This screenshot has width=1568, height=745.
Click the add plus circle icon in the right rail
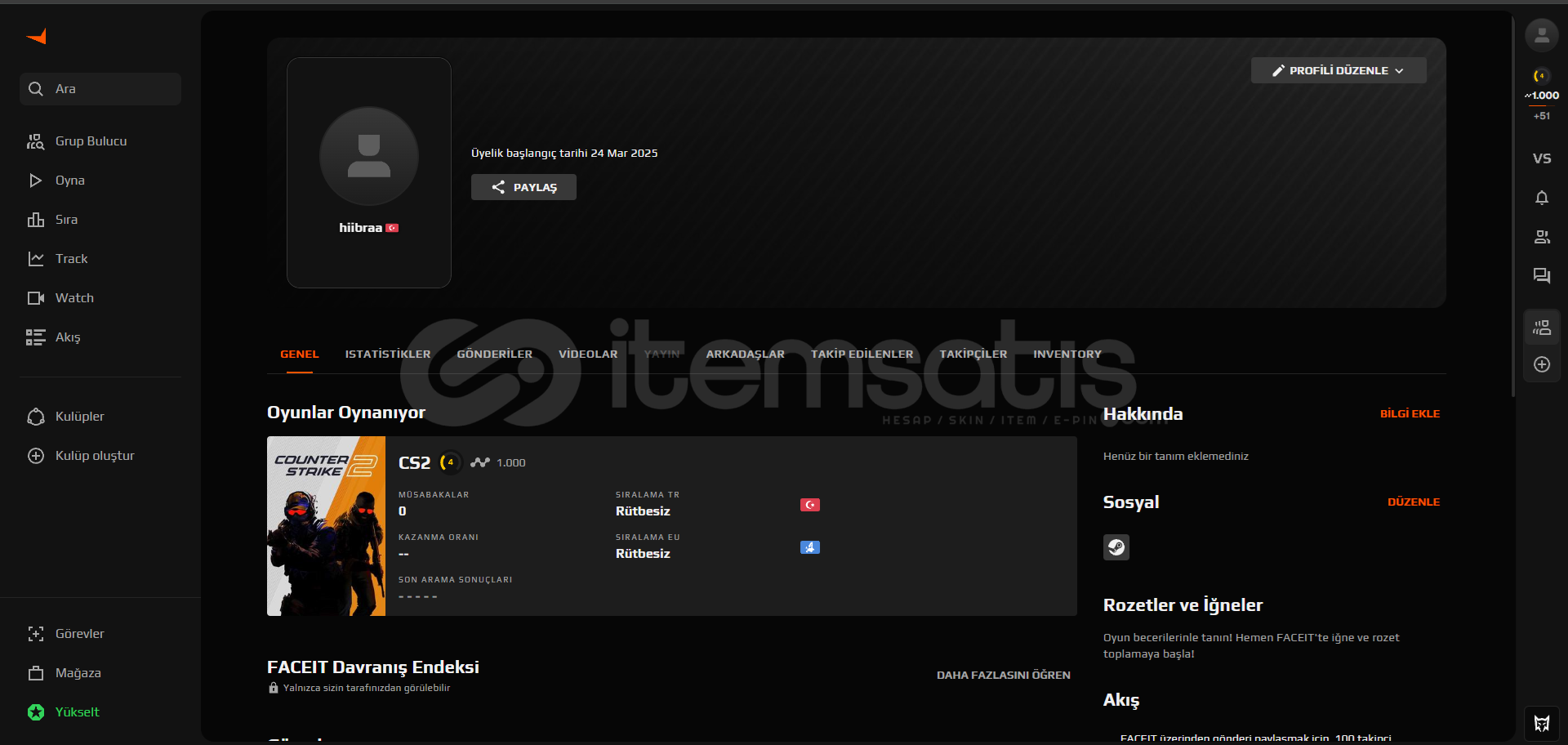click(x=1542, y=364)
